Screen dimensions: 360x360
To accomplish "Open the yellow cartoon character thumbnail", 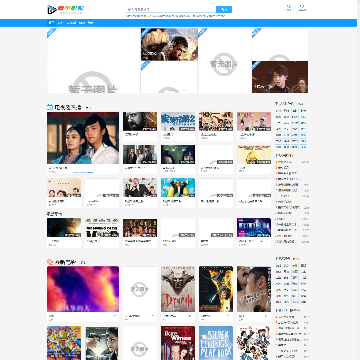I will click(x=254, y=154).
